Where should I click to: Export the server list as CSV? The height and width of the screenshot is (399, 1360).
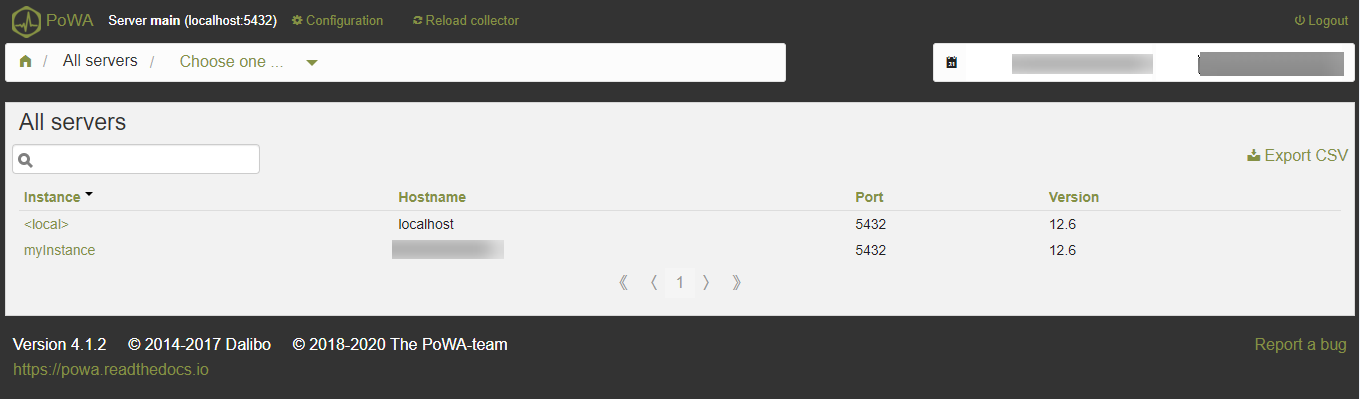[x=1298, y=155]
